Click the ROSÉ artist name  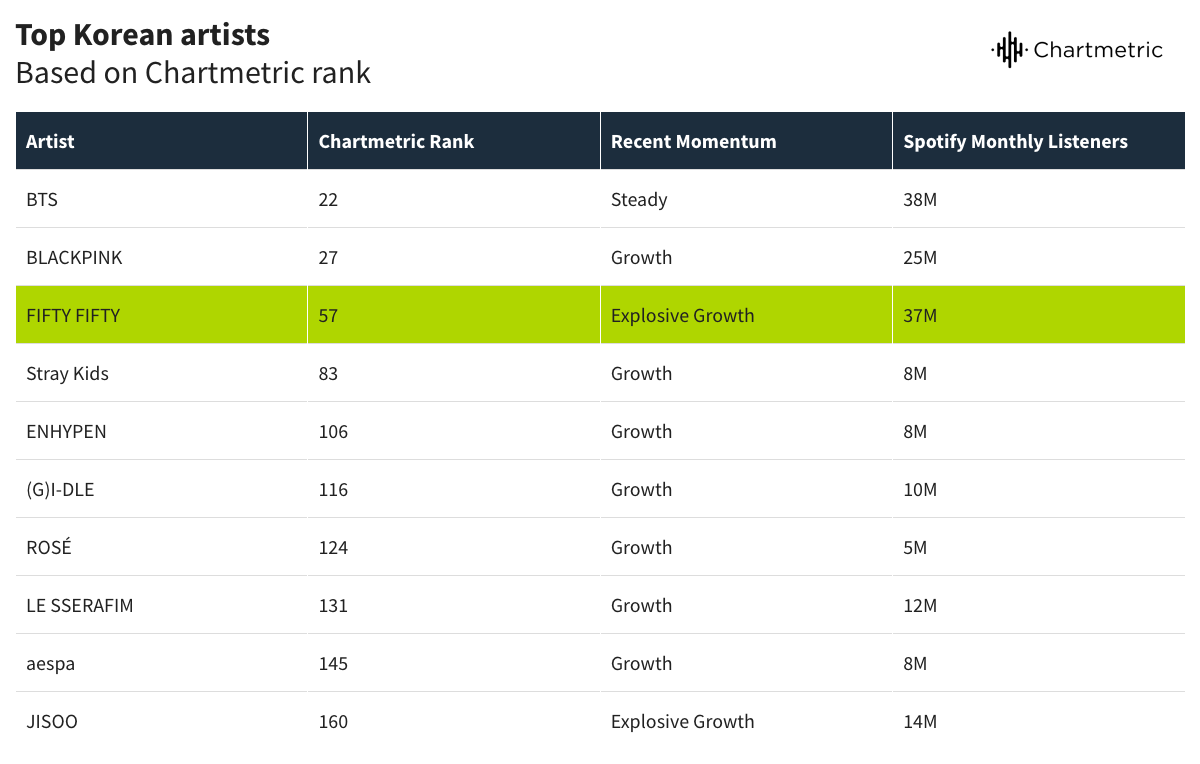pyautogui.click(x=49, y=547)
